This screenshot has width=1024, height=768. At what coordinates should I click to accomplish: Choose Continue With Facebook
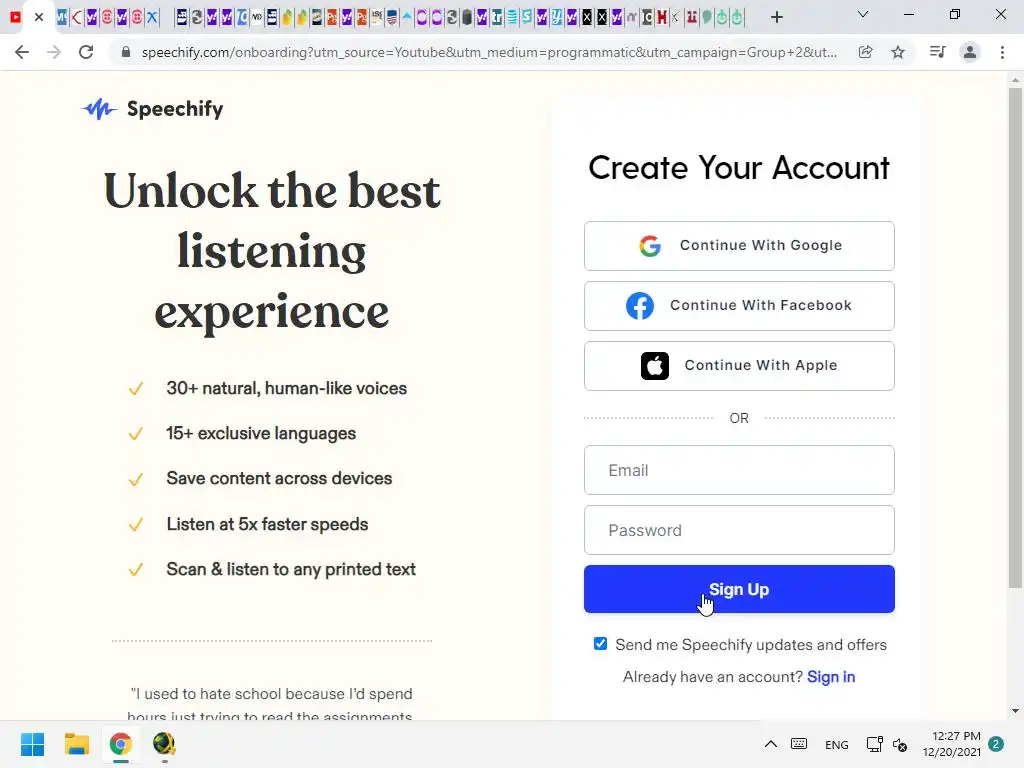coord(739,306)
